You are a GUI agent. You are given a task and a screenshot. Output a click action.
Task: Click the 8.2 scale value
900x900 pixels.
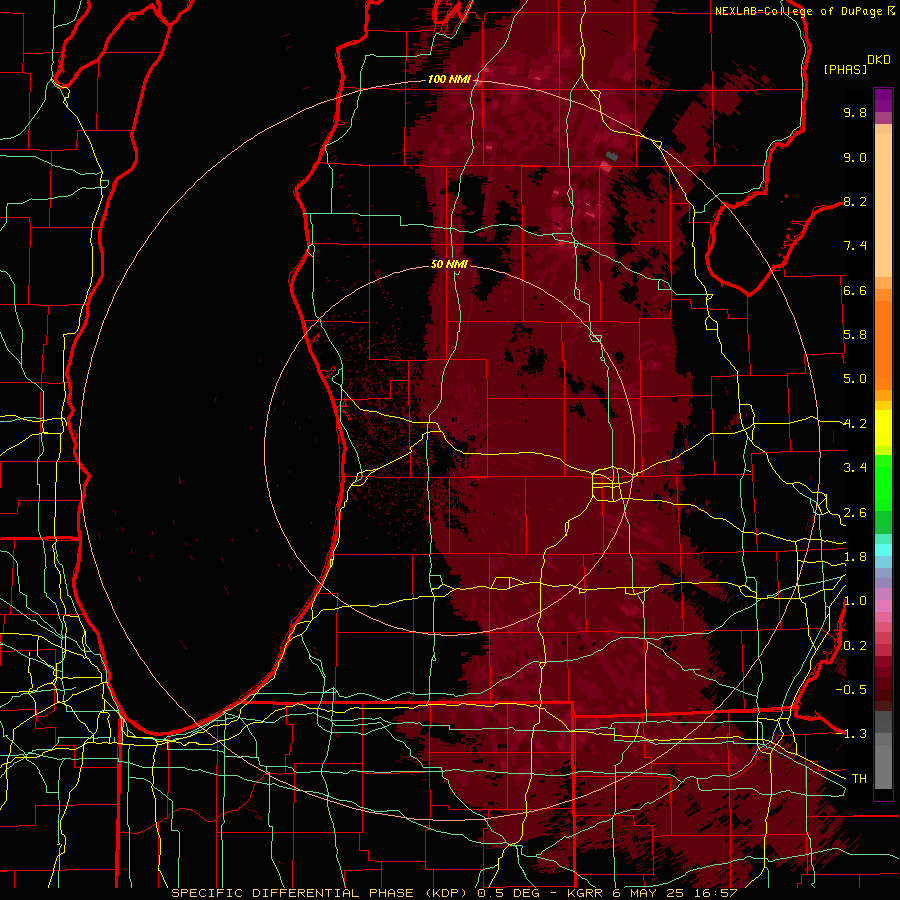(855, 201)
